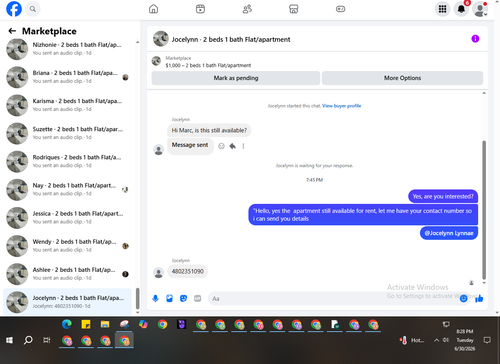Click the Marketplace listing thumbnail under header
This screenshot has width=500, height=364.
pyautogui.click(x=156, y=61)
